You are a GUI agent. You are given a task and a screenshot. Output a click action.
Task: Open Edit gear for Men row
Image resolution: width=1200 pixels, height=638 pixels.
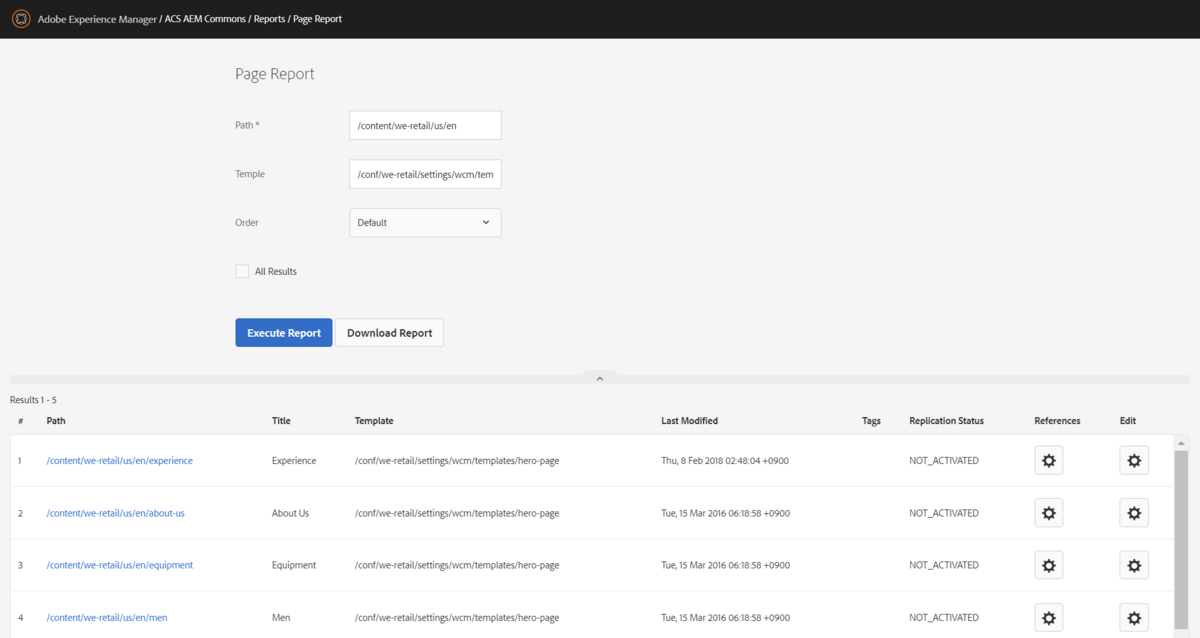click(1134, 617)
